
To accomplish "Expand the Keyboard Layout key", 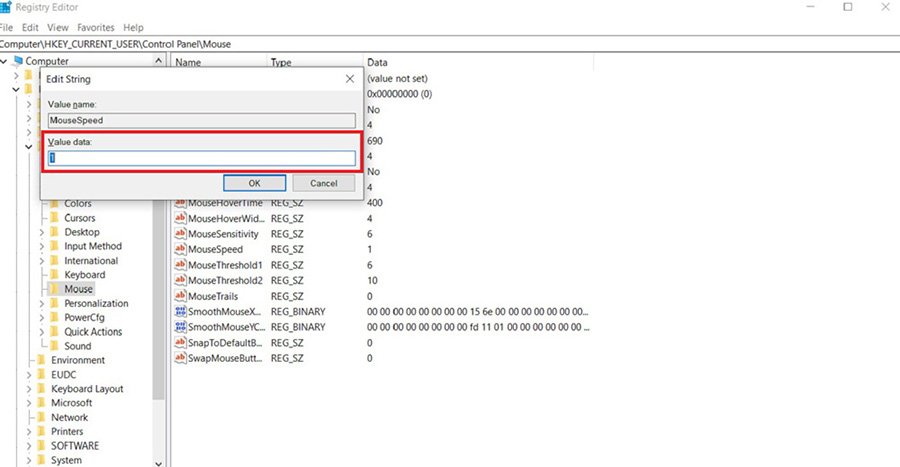I will (29, 389).
